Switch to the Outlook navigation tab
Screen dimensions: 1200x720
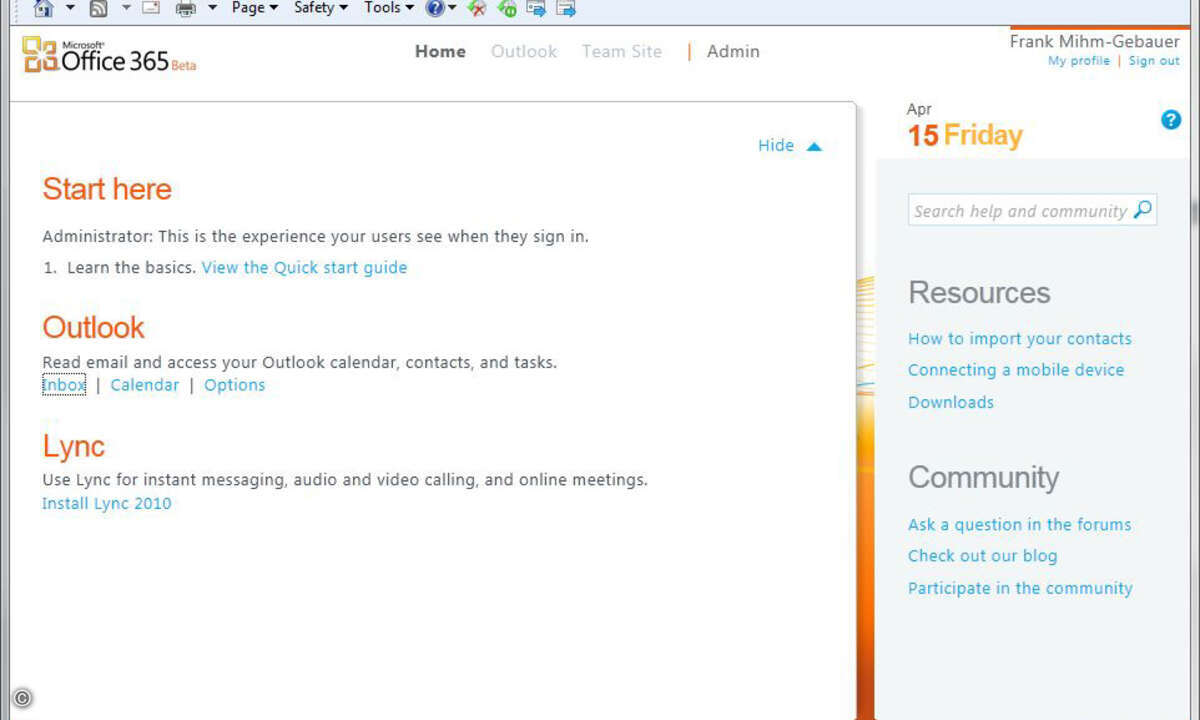[x=524, y=51]
